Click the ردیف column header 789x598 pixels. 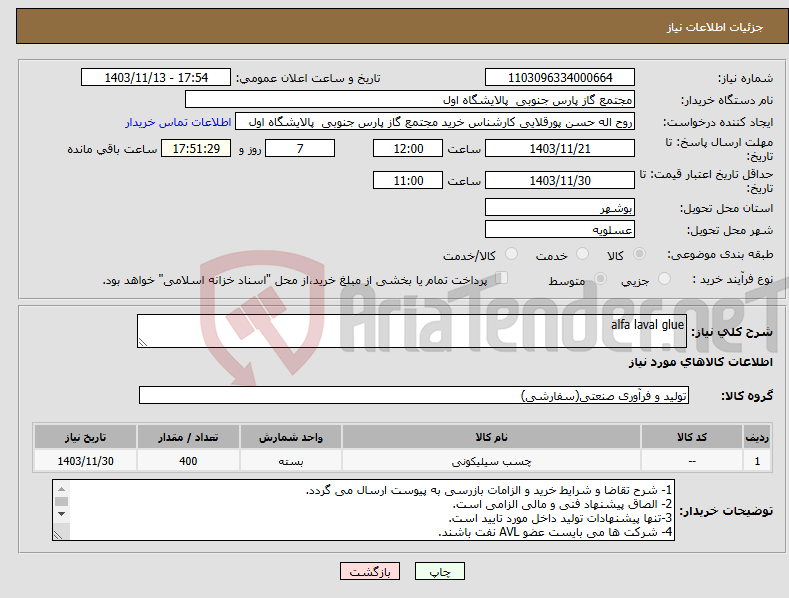tap(757, 437)
